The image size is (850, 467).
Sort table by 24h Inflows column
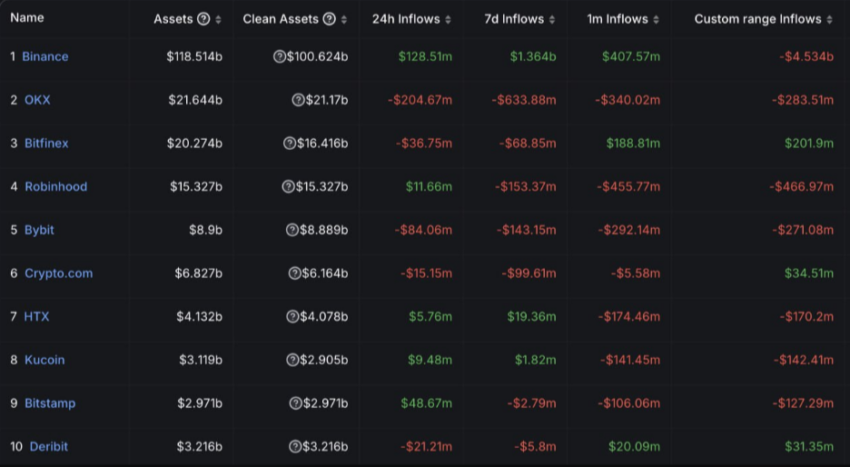(x=412, y=19)
